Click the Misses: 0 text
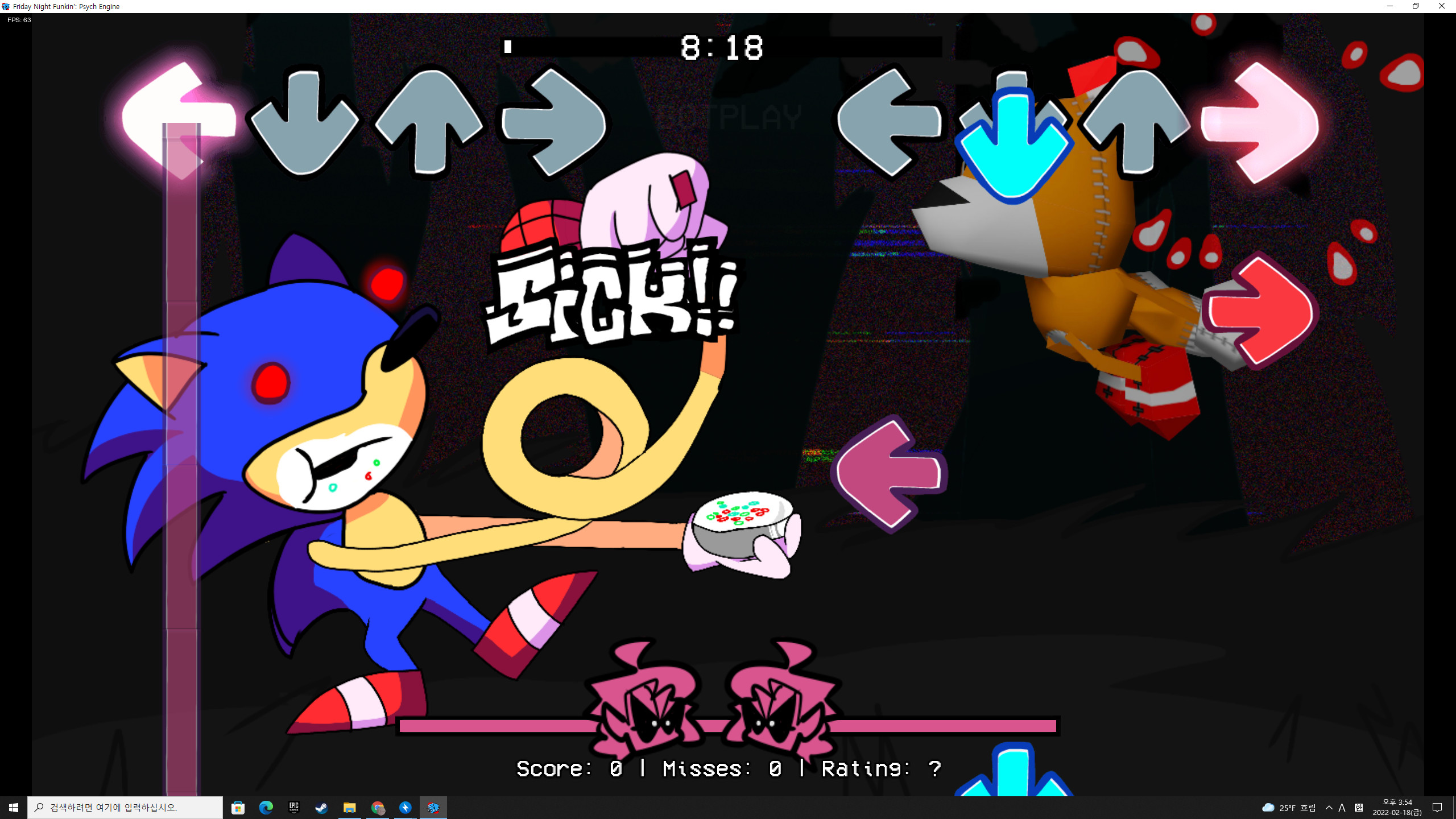This screenshot has width=1456, height=819. click(x=722, y=769)
